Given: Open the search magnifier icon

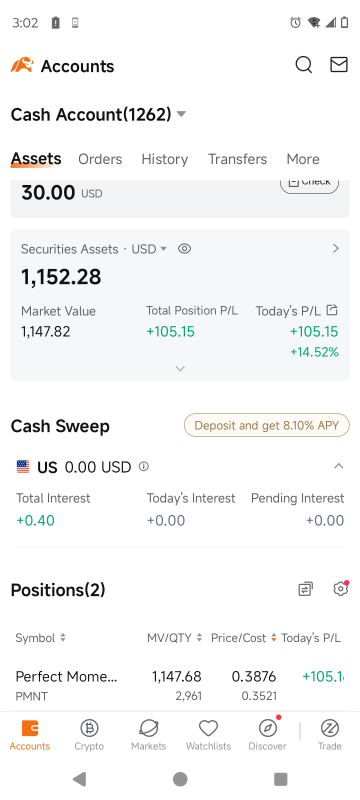Looking at the screenshot, I should click(x=303, y=65).
